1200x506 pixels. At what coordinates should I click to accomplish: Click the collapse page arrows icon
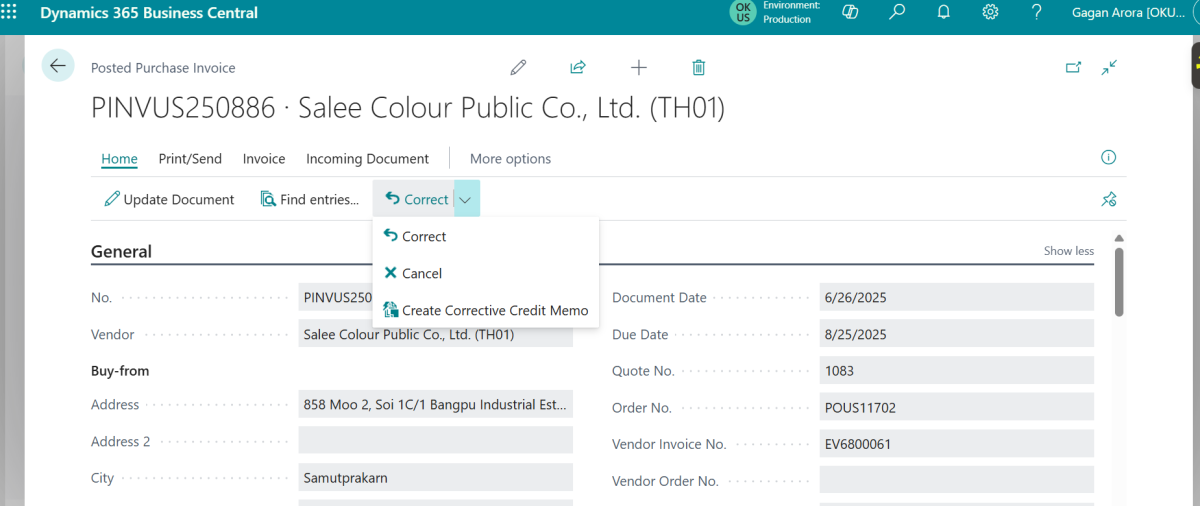pos(1109,67)
